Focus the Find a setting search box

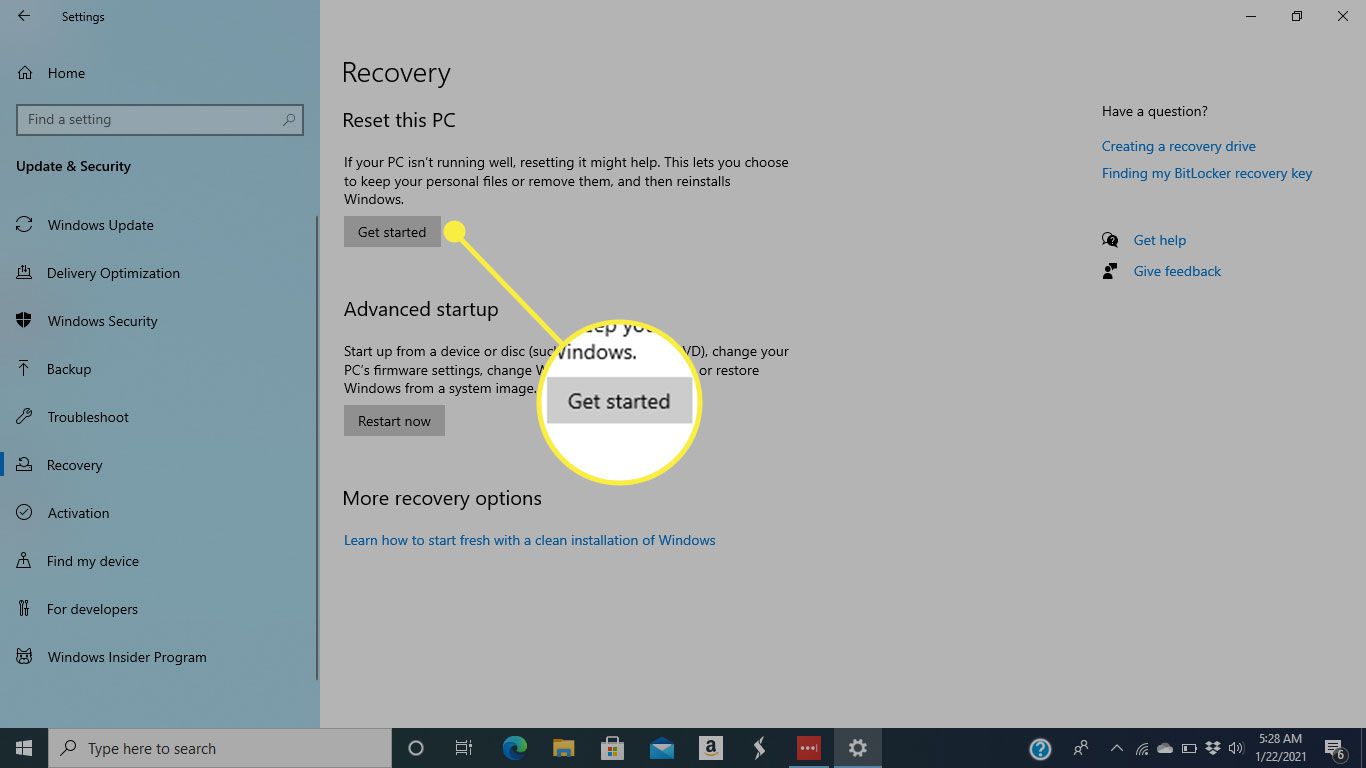[x=160, y=119]
